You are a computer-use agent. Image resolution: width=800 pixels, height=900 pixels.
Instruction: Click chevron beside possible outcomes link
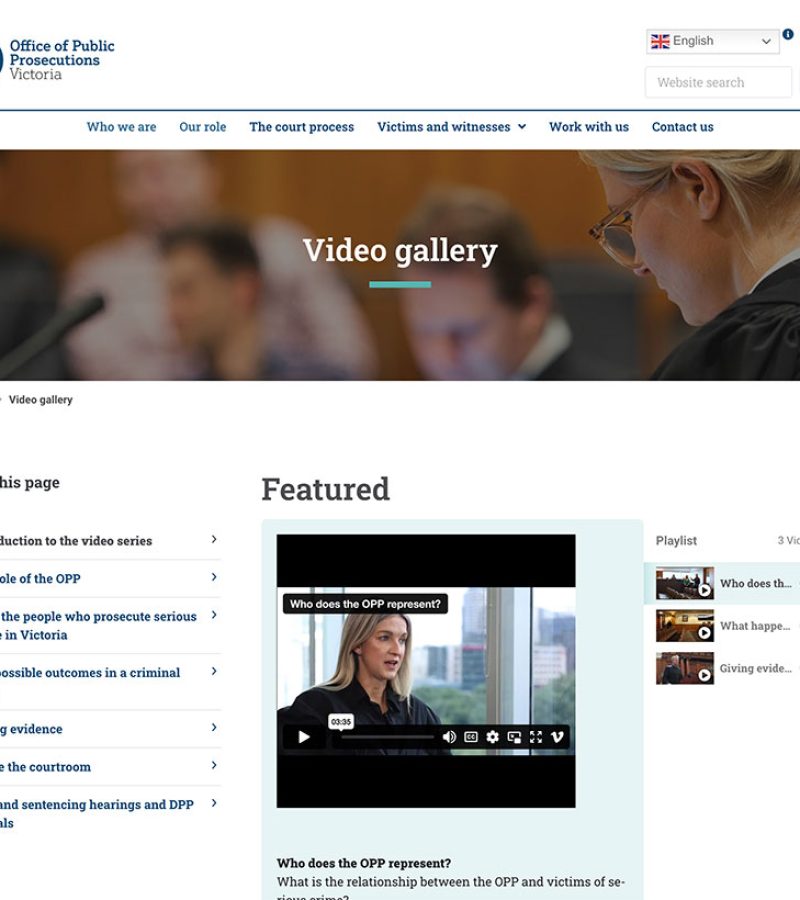(x=214, y=671)
